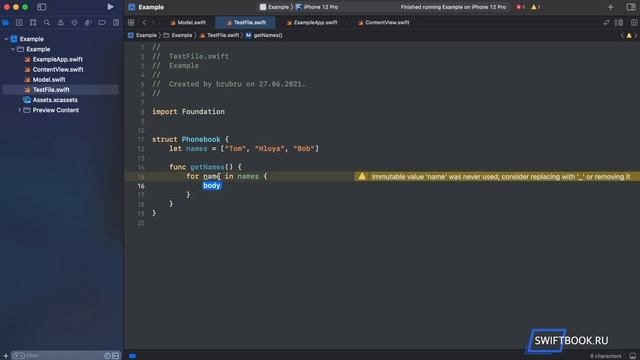Click the Example scheme selector
The image size is (640, 360).
point(274,7)
